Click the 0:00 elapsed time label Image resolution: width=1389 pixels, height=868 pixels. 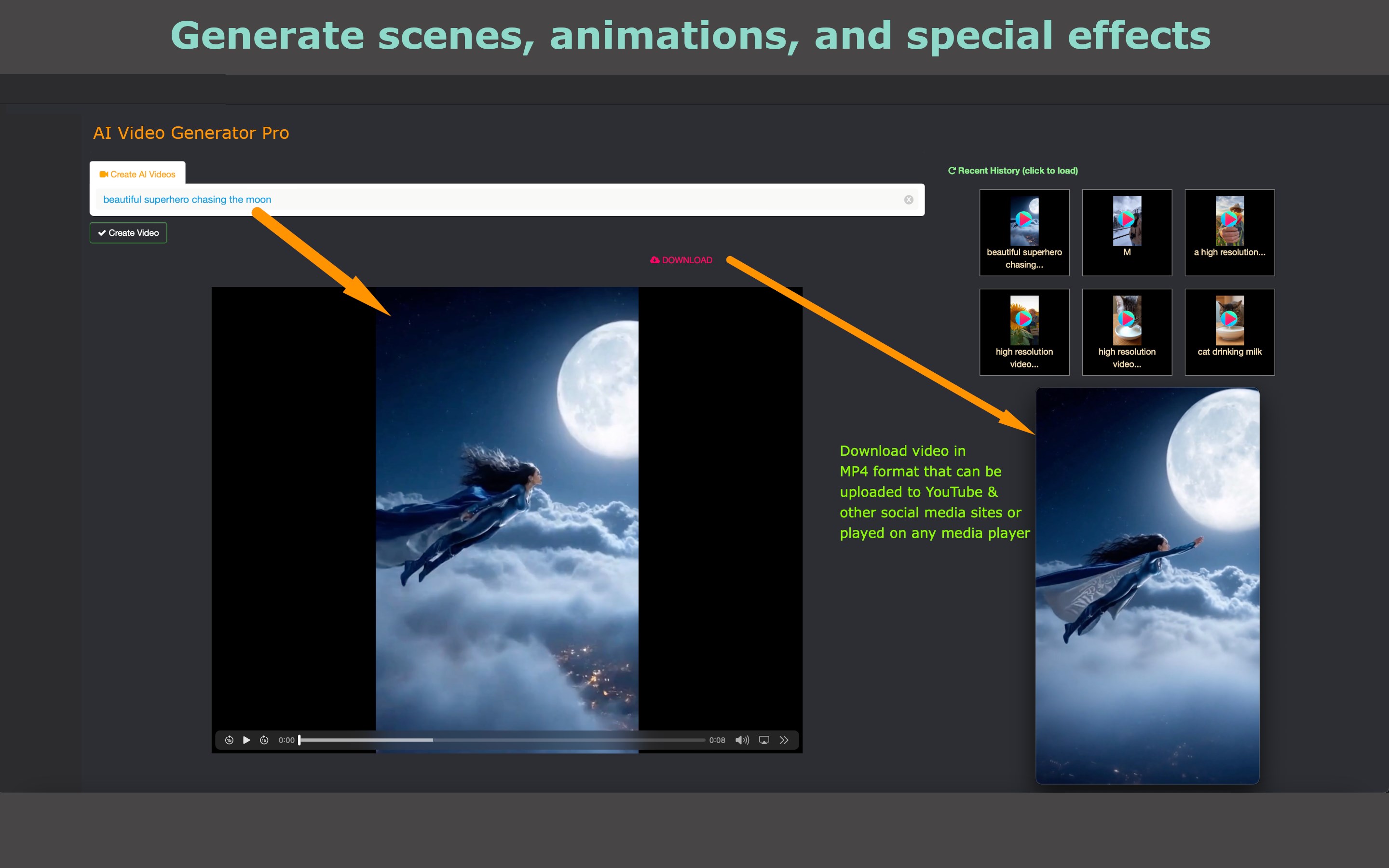286,740
